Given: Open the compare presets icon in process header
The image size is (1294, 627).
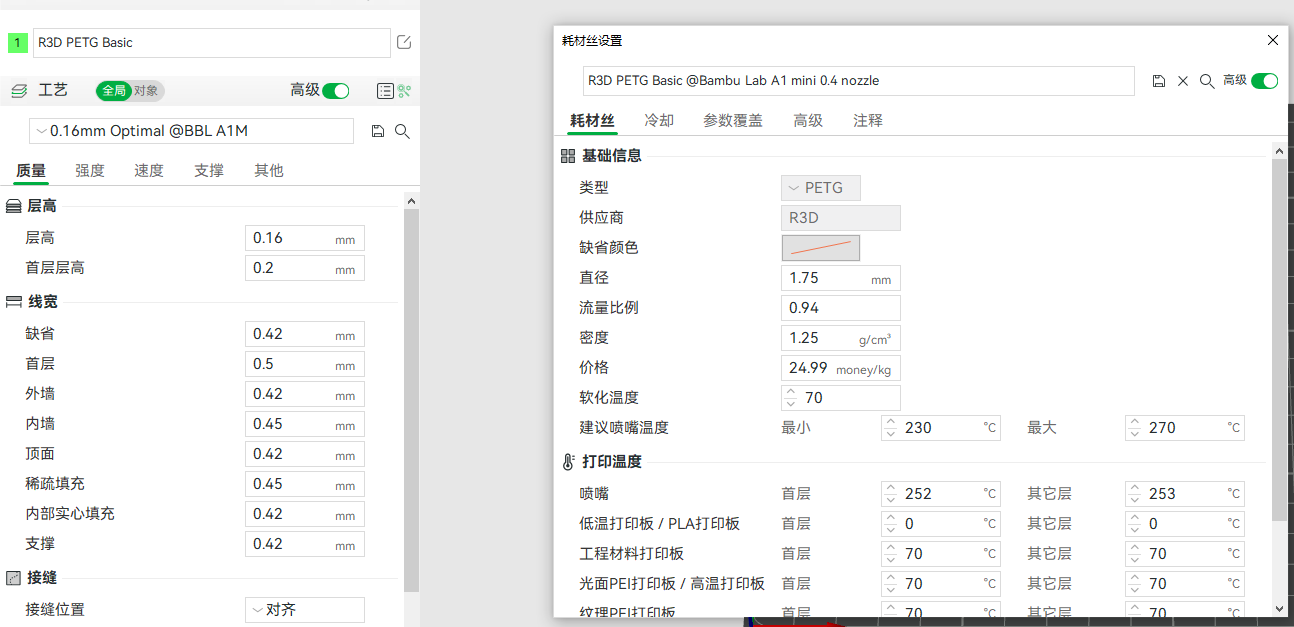Looking at the screenshot, I should click(405, 91).
